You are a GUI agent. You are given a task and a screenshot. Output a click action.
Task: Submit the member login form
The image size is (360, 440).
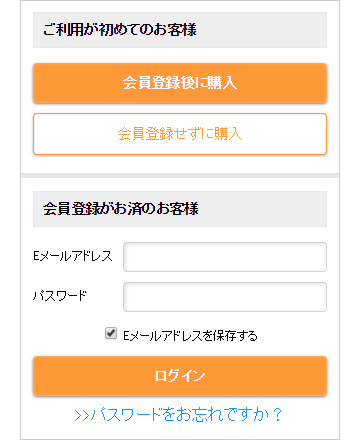(x=180, y=376)
